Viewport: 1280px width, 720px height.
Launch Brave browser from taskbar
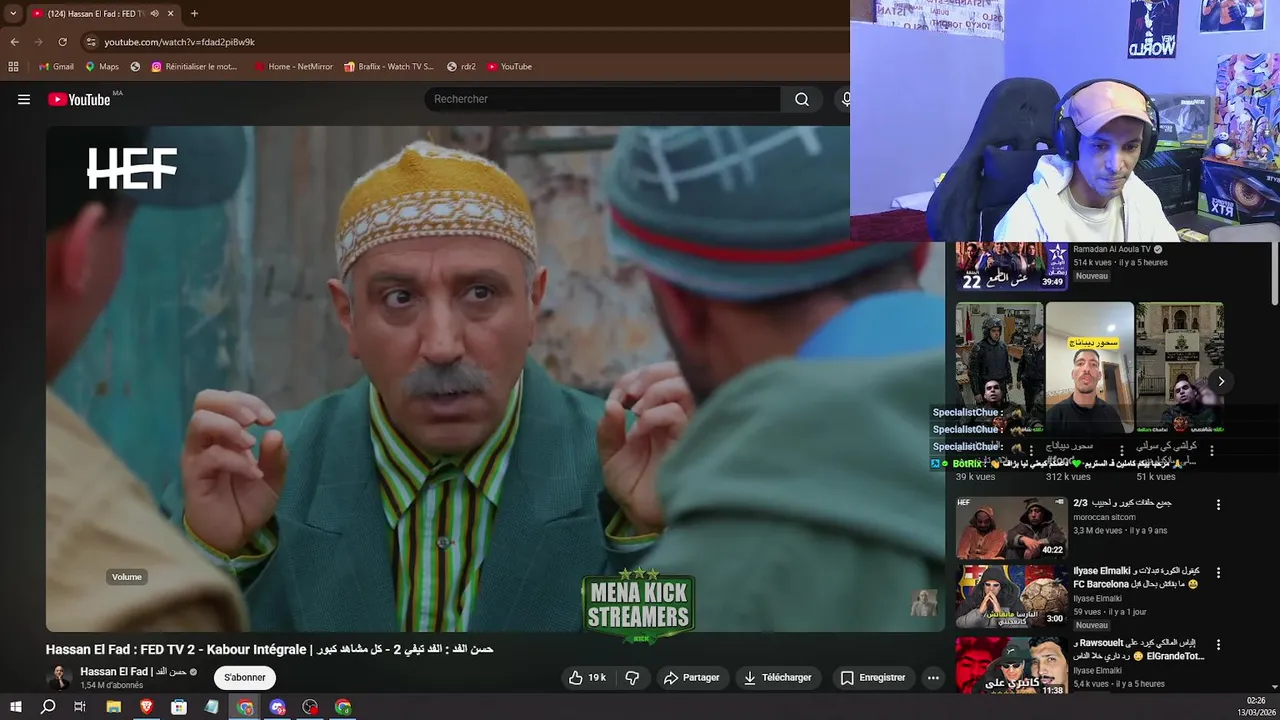[147, 707]
